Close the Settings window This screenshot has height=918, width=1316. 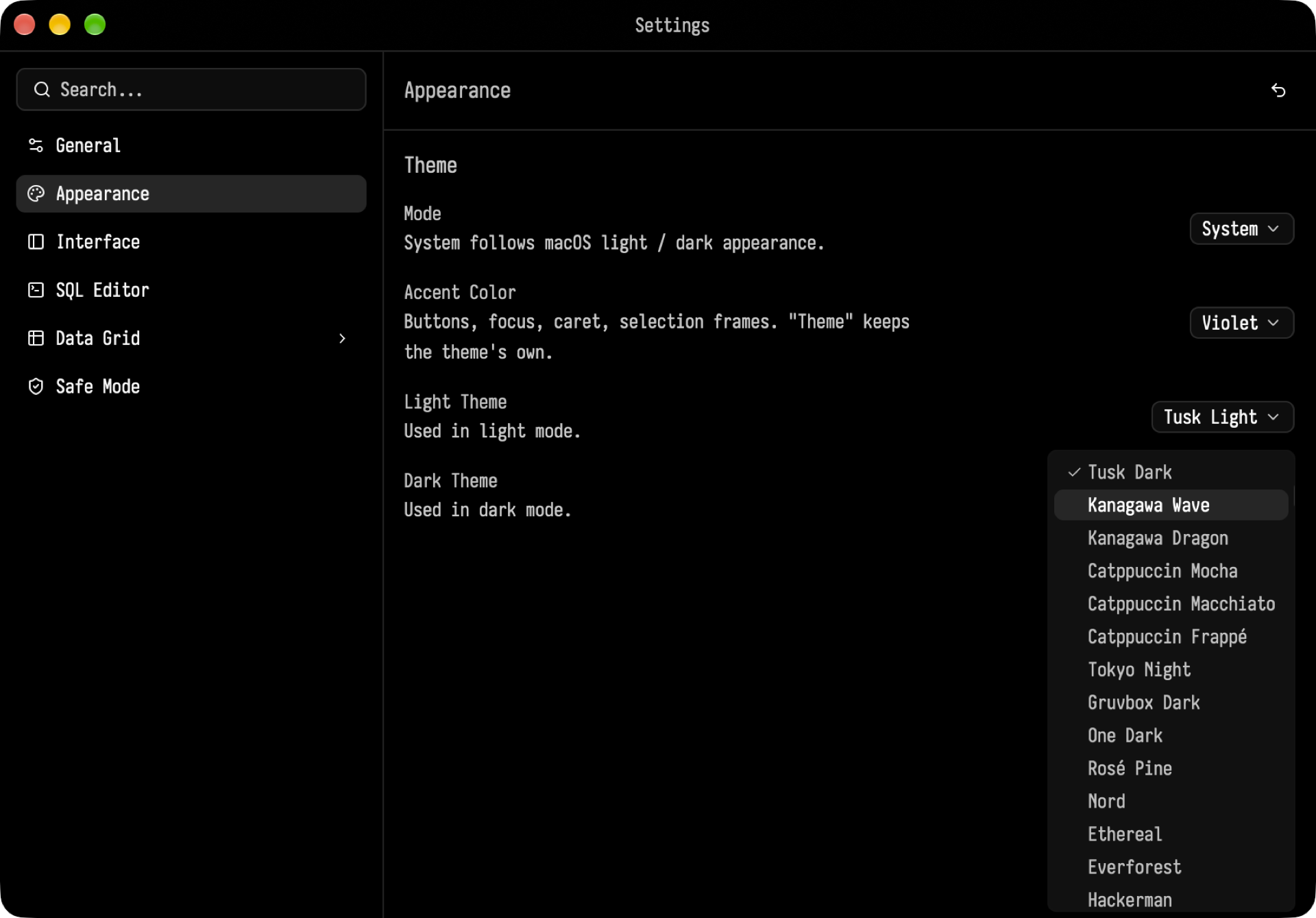25,25
